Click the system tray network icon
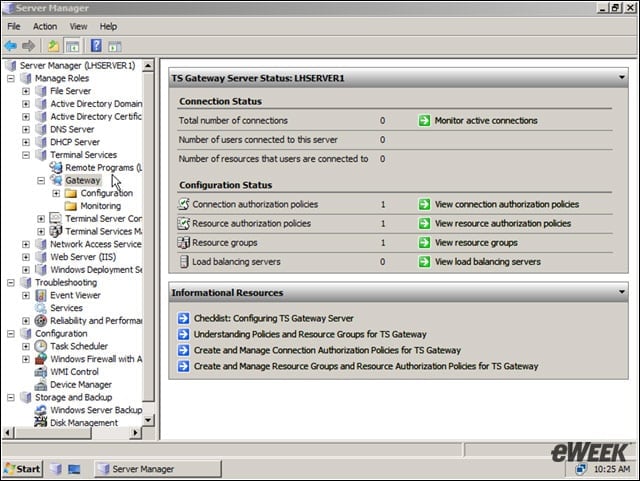640x481 pixels. coord(580,469)
